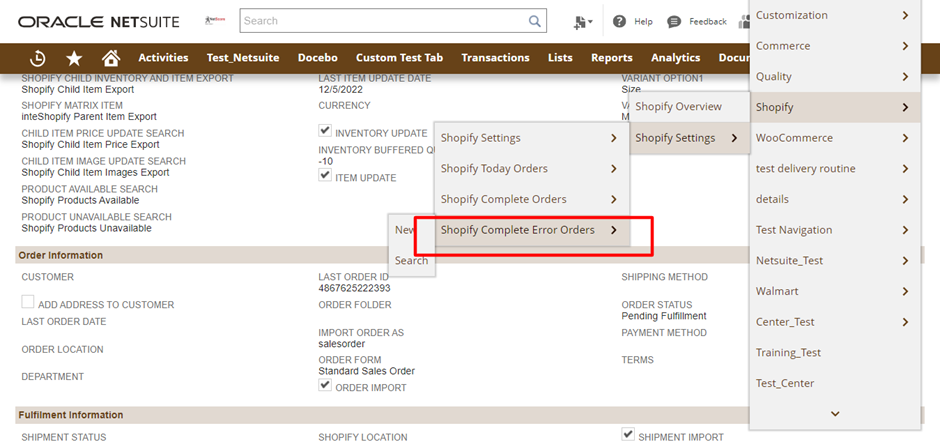This screenshot has width=940, height=442.
Task: Click the Order Information section header
Action: [x=61, y=255]
